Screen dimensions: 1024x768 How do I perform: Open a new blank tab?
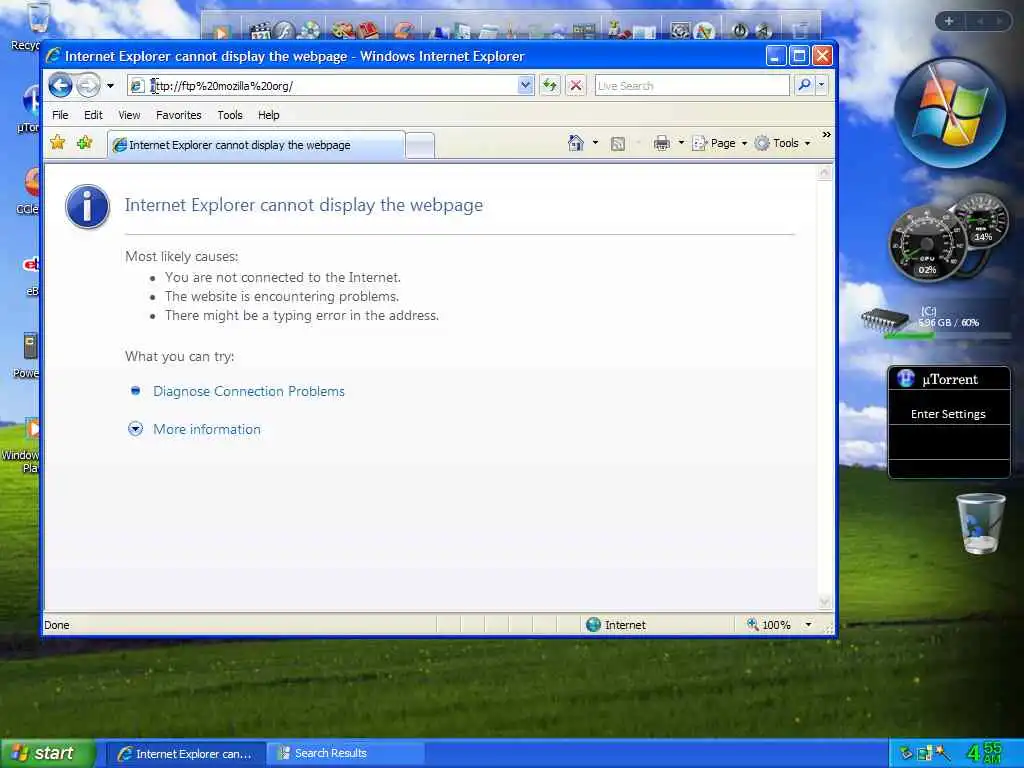[420, 145]
